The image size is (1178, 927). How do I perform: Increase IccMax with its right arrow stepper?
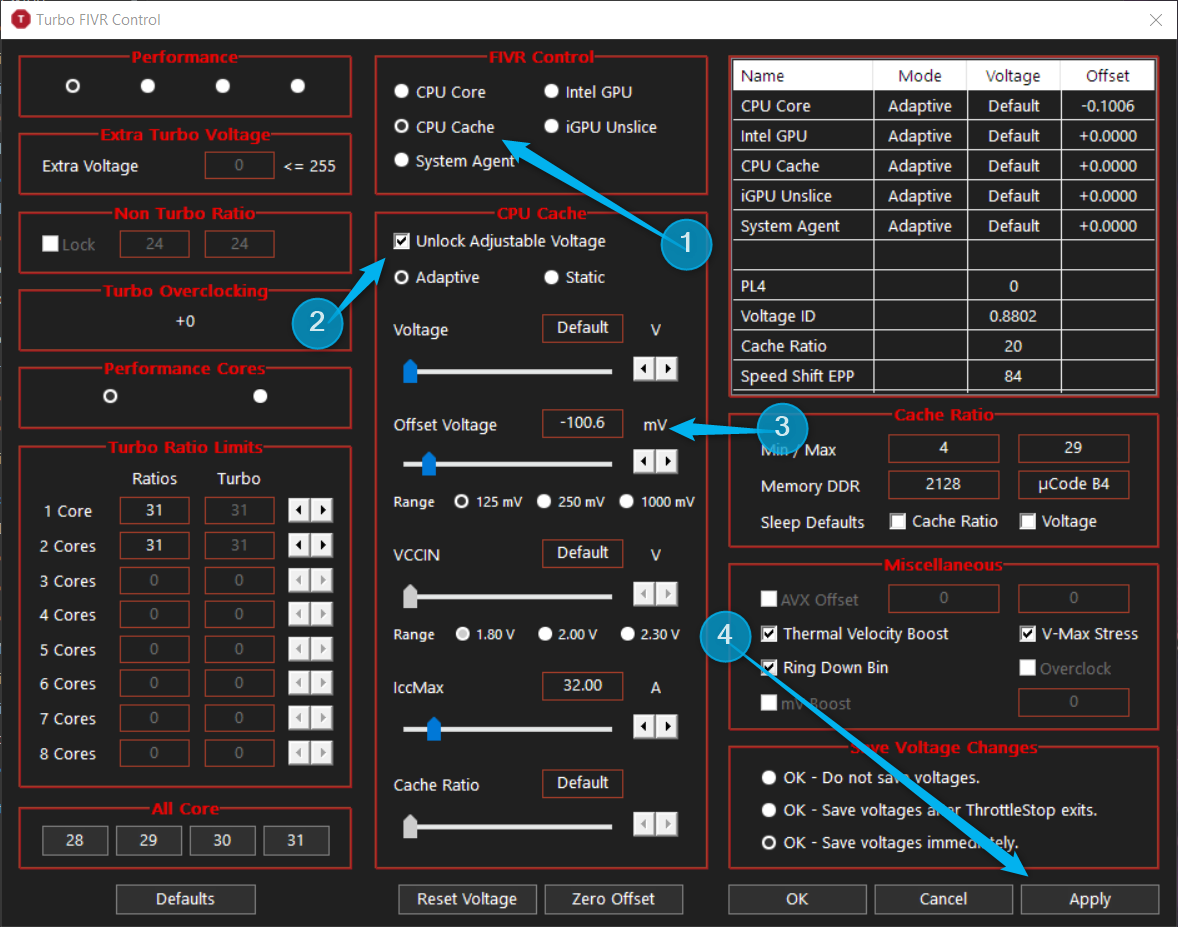[665, 727]
